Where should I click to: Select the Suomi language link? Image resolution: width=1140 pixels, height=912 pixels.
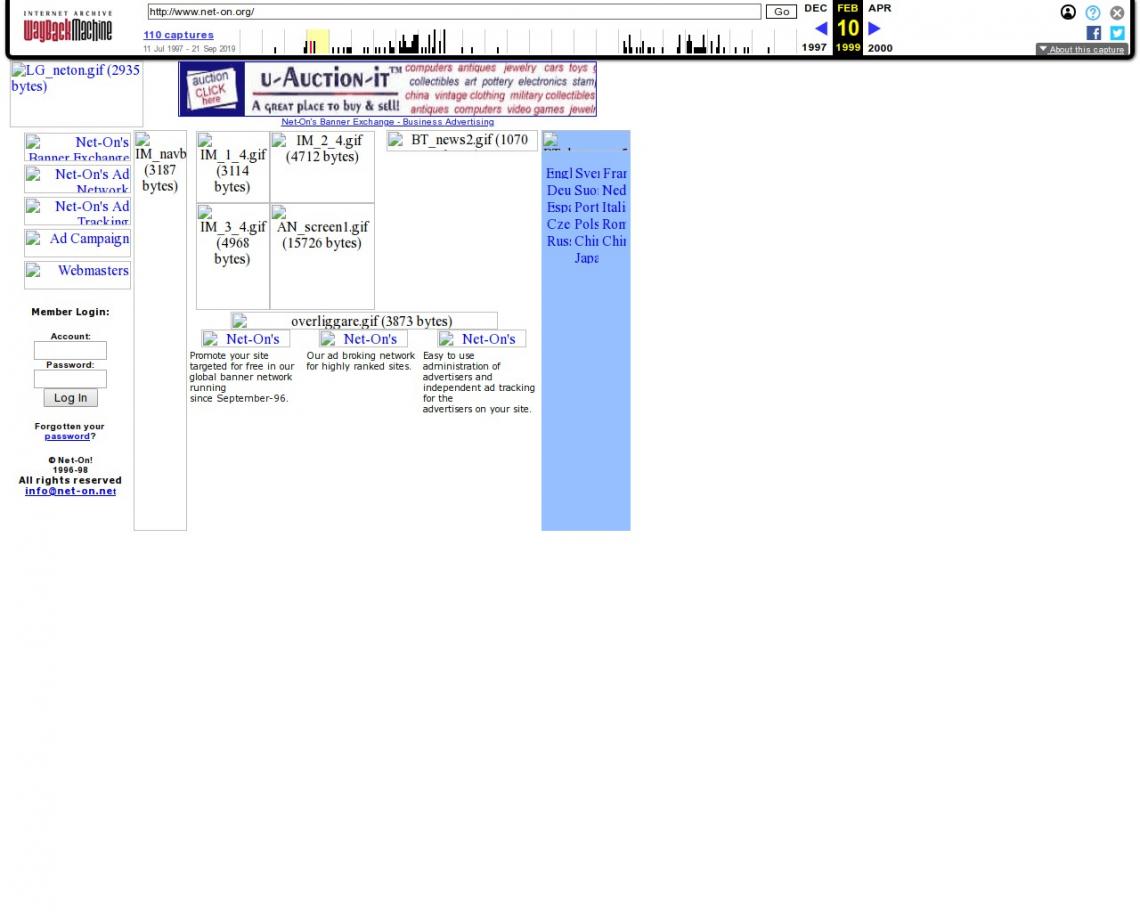(586, 190)
